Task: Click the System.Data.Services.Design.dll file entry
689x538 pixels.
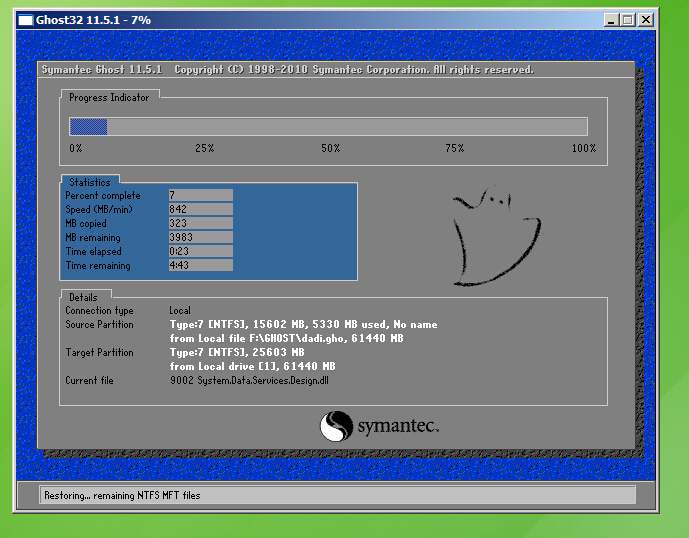Action: pos(249,381)
